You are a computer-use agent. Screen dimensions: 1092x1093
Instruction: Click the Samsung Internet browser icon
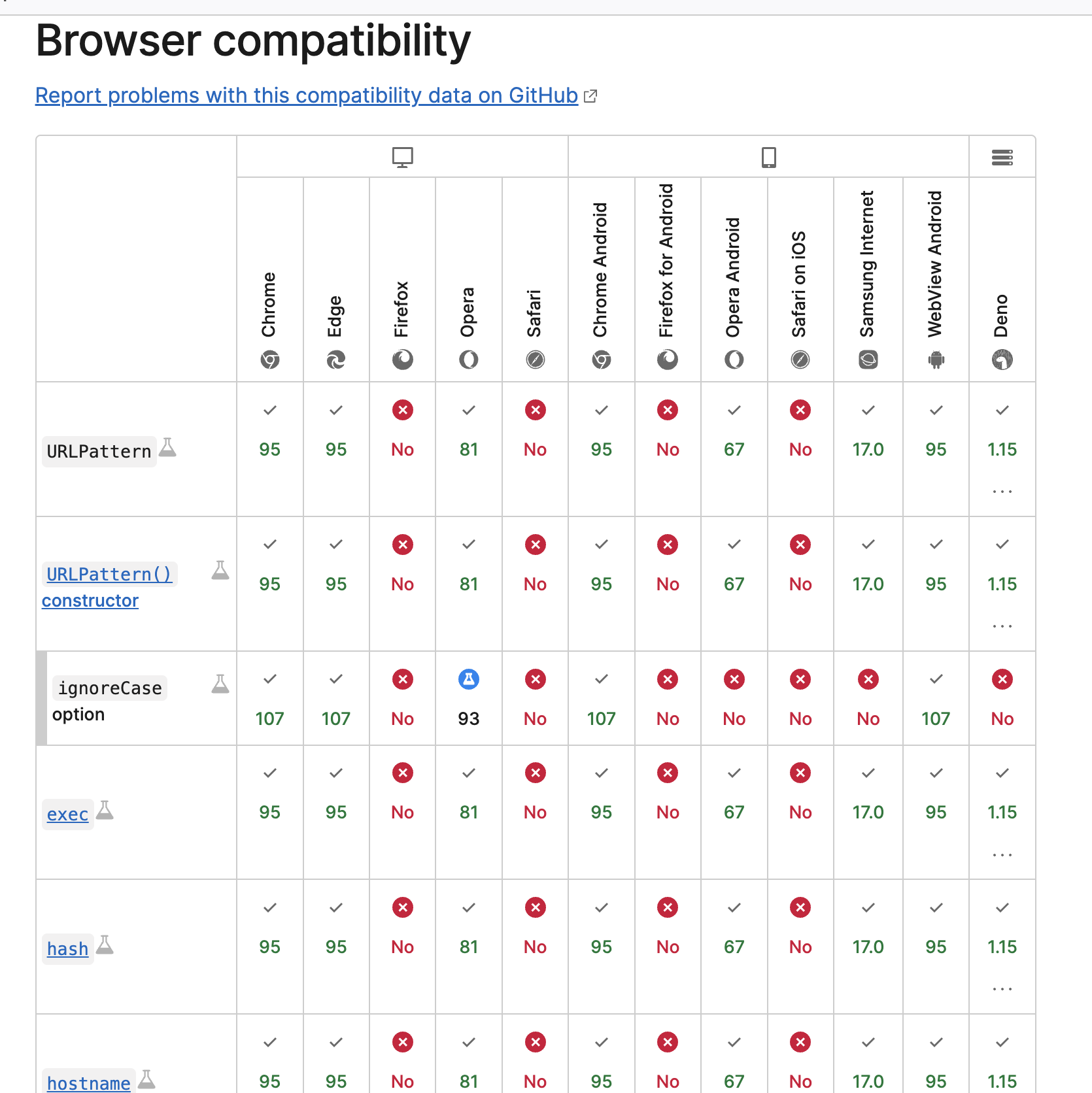click(868, 360)
